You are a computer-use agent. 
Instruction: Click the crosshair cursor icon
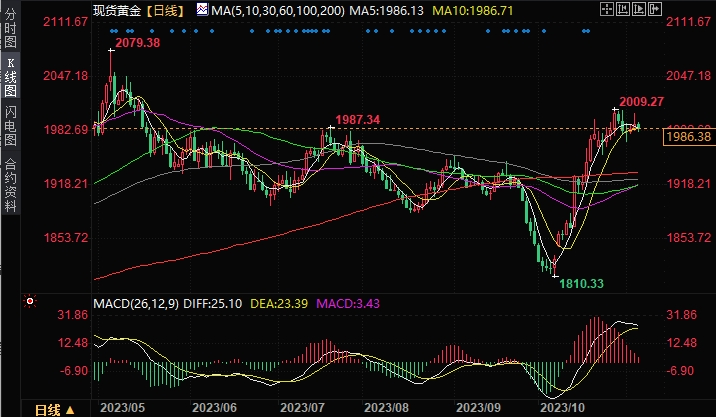tap(607, 9)
